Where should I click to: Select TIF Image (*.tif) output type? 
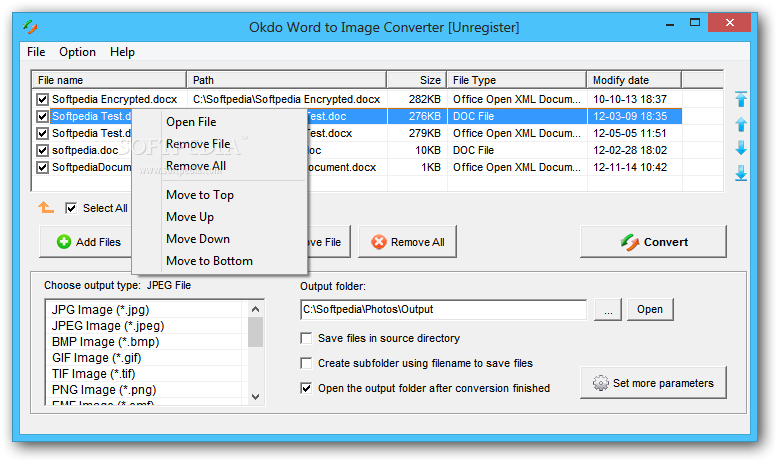coord(94,374)
